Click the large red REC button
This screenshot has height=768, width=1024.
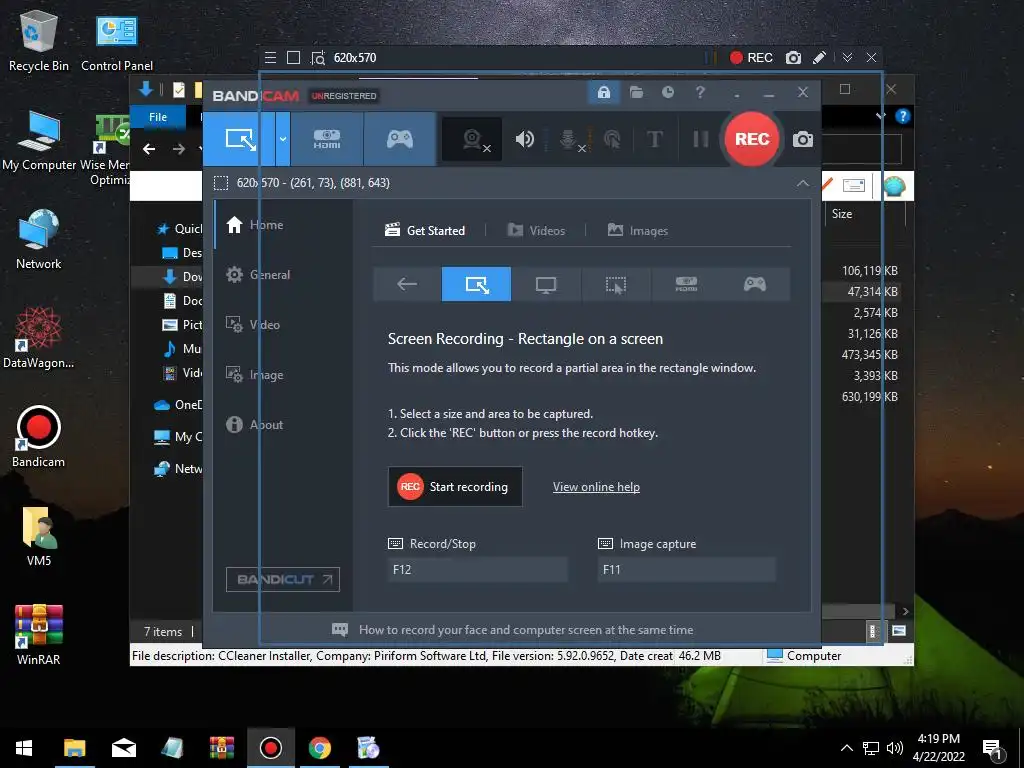click(x=752, y=139)
